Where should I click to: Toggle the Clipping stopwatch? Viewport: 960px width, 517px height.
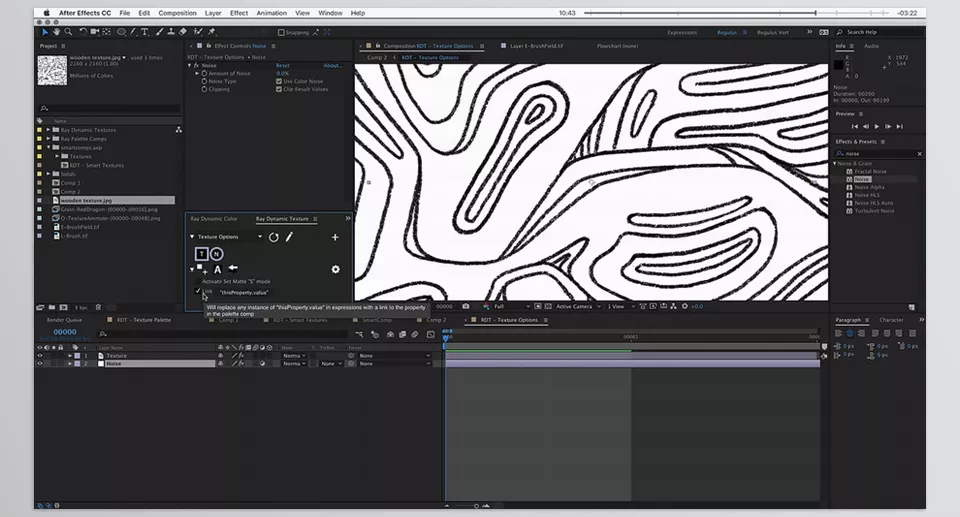204,89
